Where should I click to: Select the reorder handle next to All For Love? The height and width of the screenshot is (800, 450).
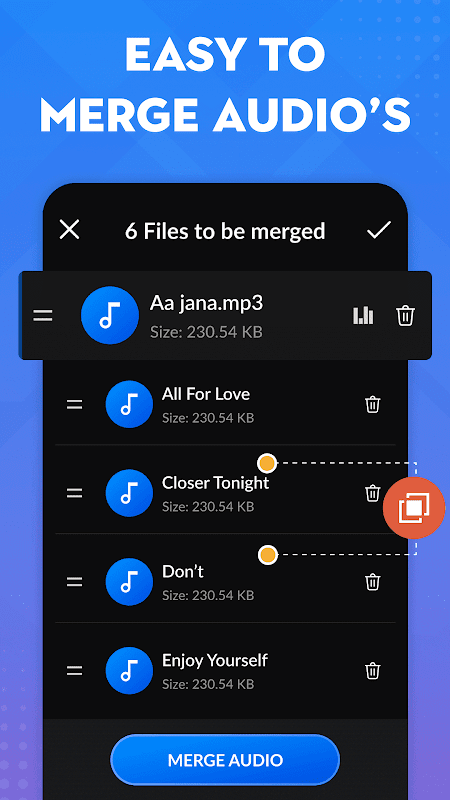point(74,405)
